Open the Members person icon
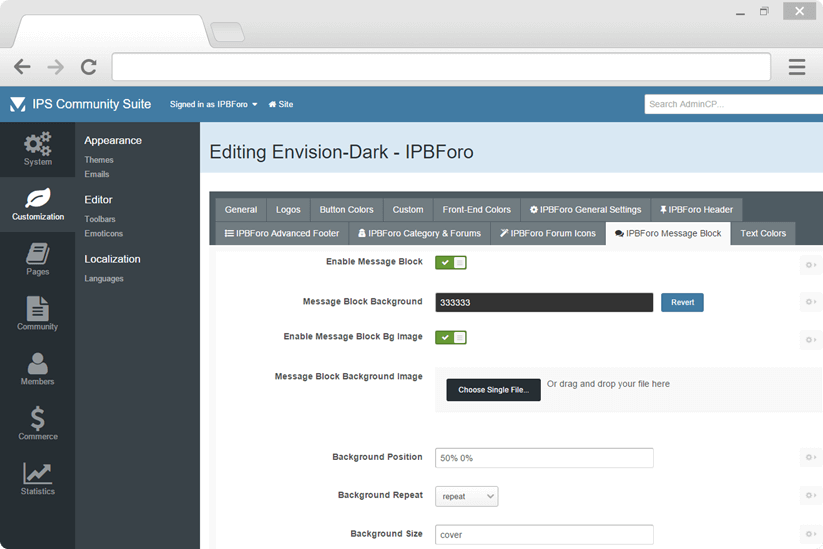Screen dimensions: 823x549 point(37,363)
